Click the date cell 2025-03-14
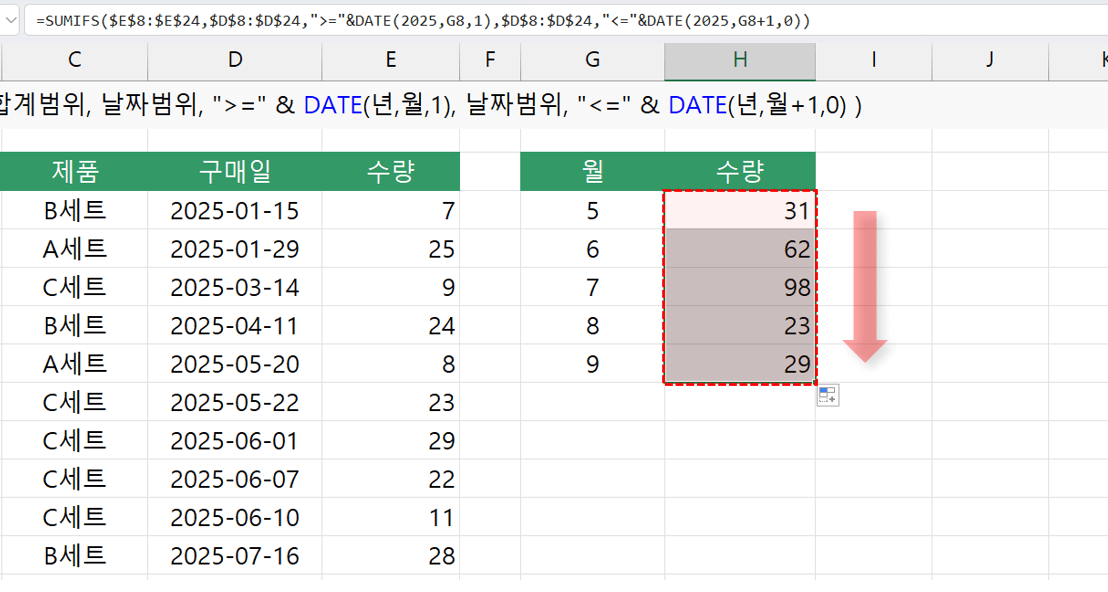 coord(234,288)
